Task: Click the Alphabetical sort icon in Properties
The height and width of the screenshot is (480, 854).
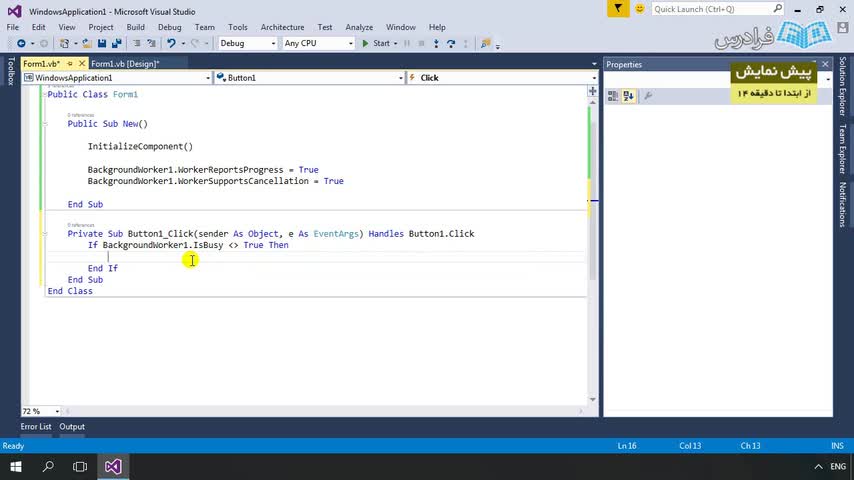Action: [628, 96]
